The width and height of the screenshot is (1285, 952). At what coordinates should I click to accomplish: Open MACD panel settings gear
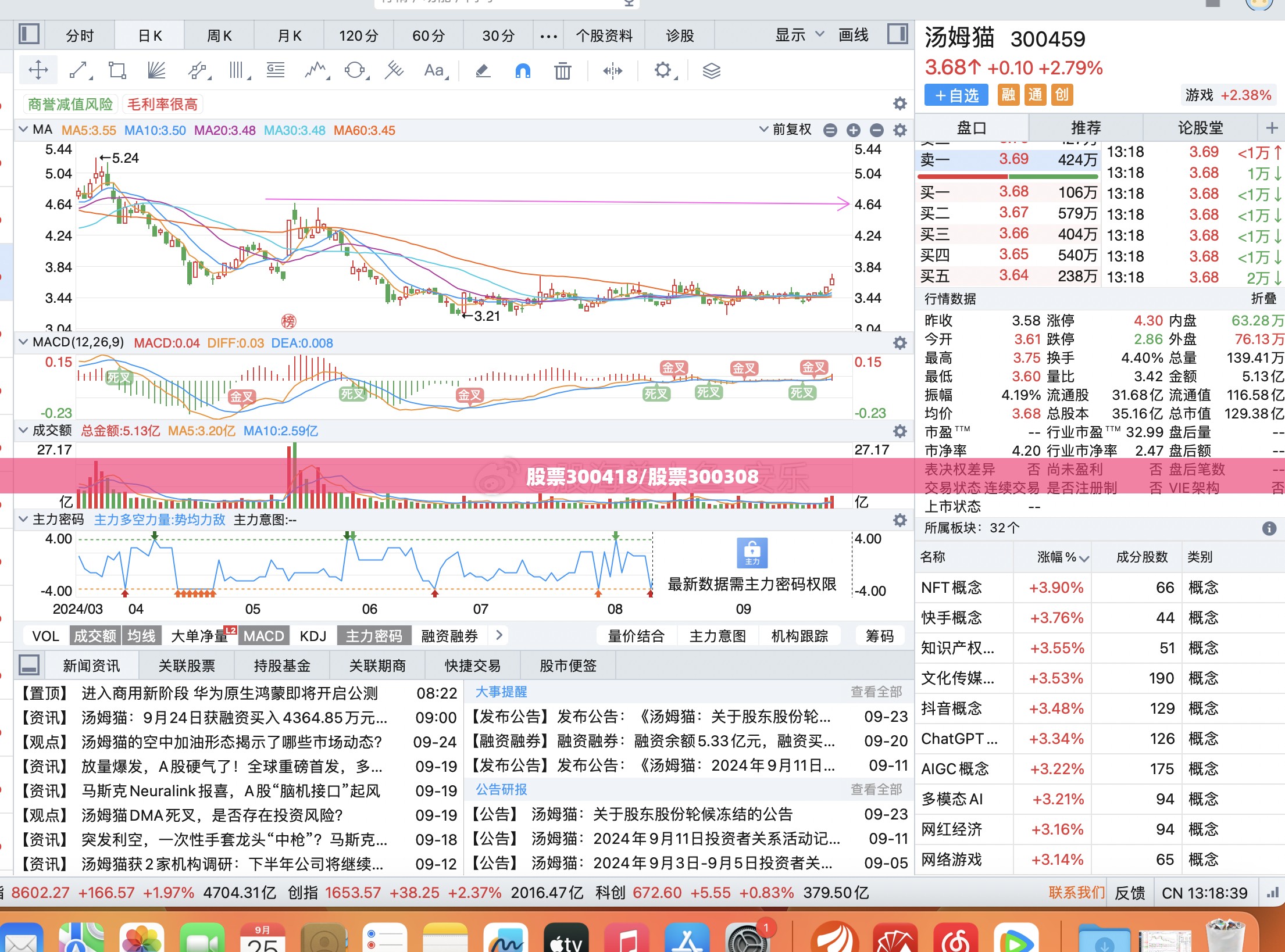[900, 343]
